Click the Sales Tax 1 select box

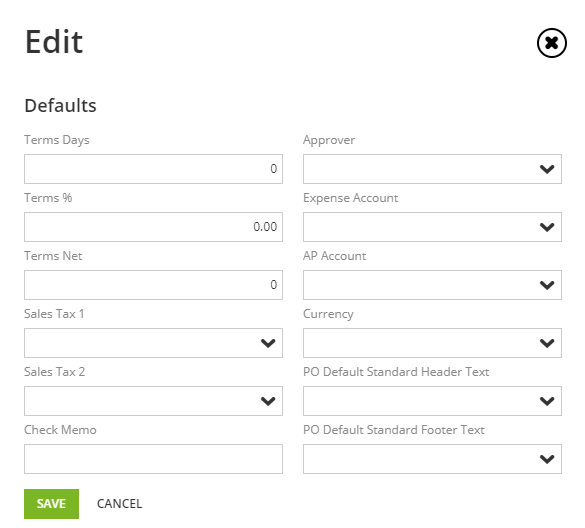pyautogui.click(x=153, y=343)
